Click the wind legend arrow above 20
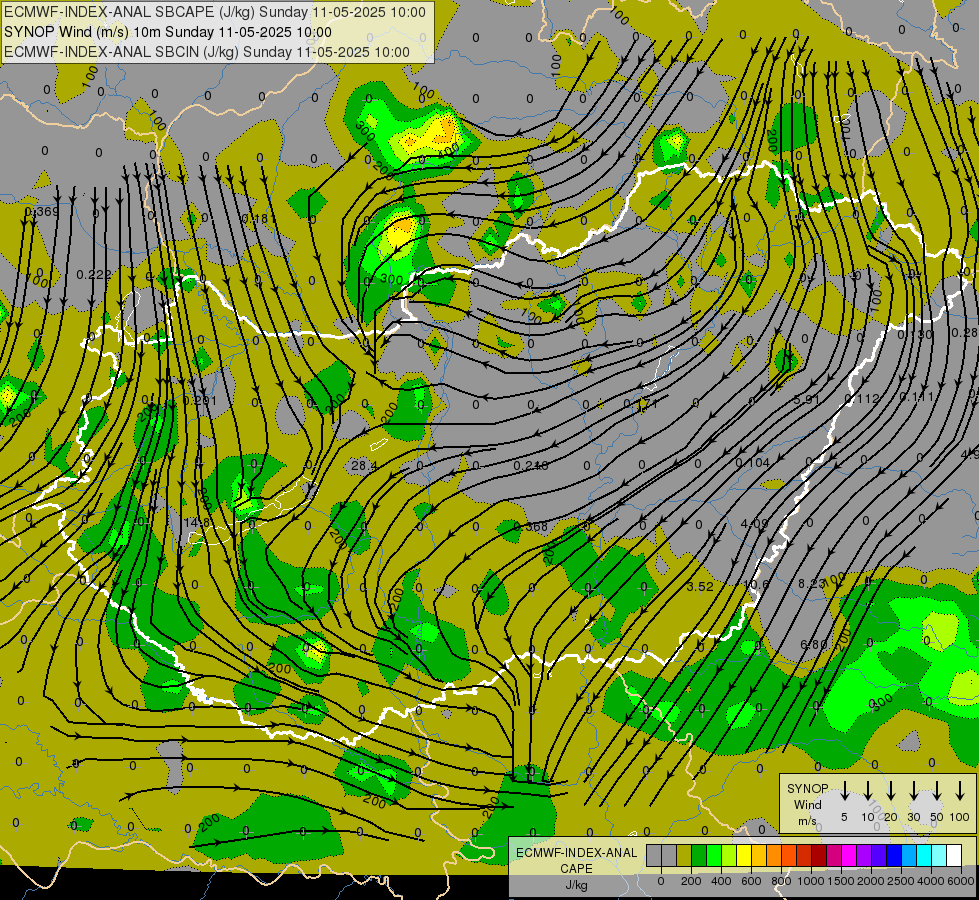Image resolution: width=979 pixels, height=900 pixels. (x=891, y=791)
